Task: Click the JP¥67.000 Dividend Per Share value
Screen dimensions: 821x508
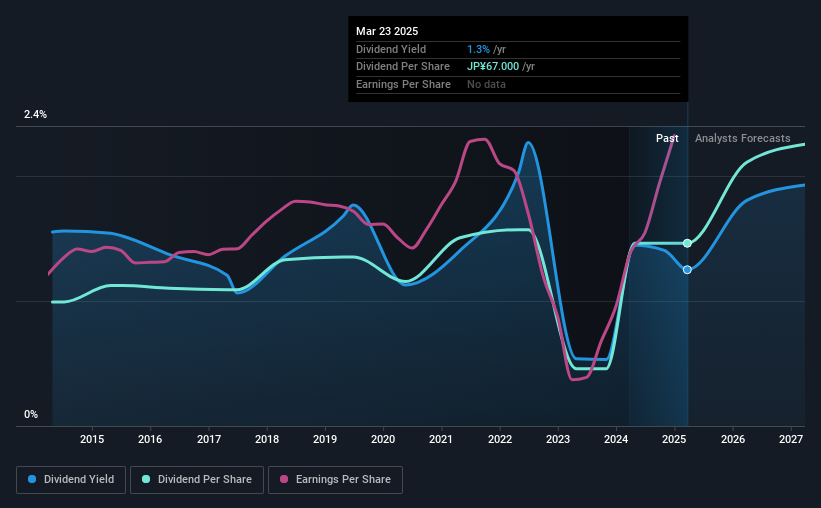Action: (x=493, y=67)
